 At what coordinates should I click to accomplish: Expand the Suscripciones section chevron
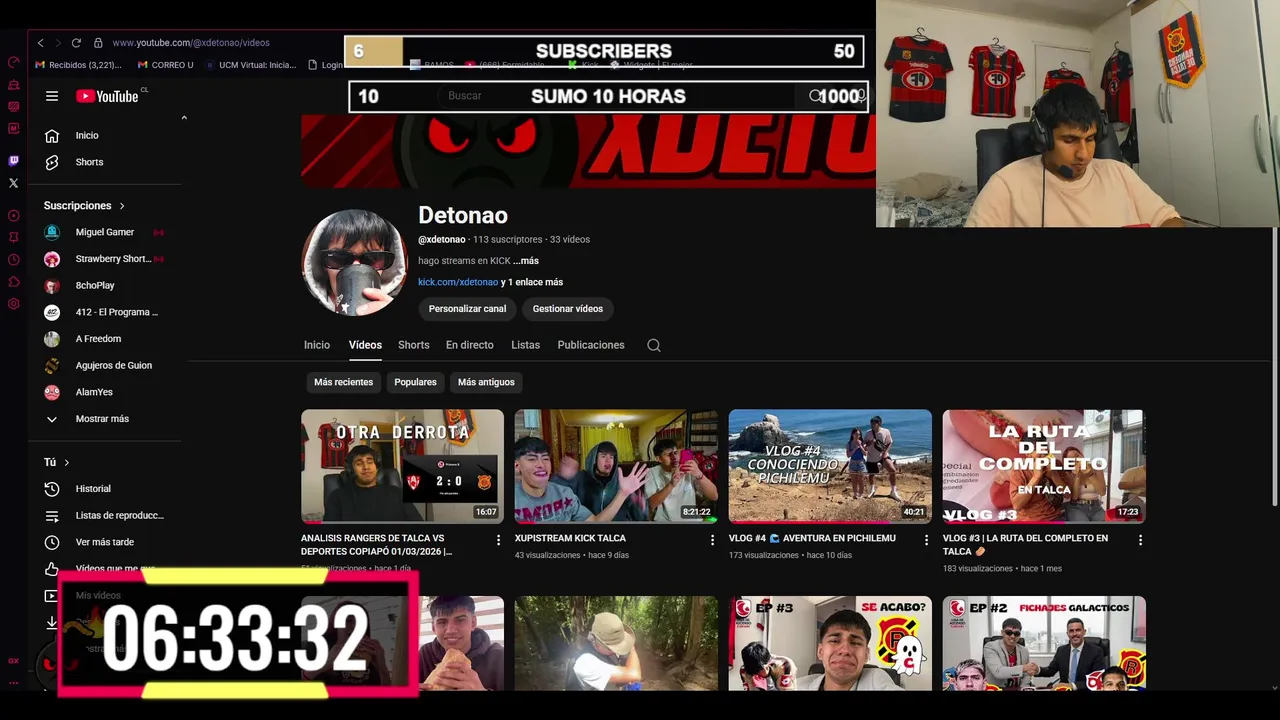coord(122,206)
